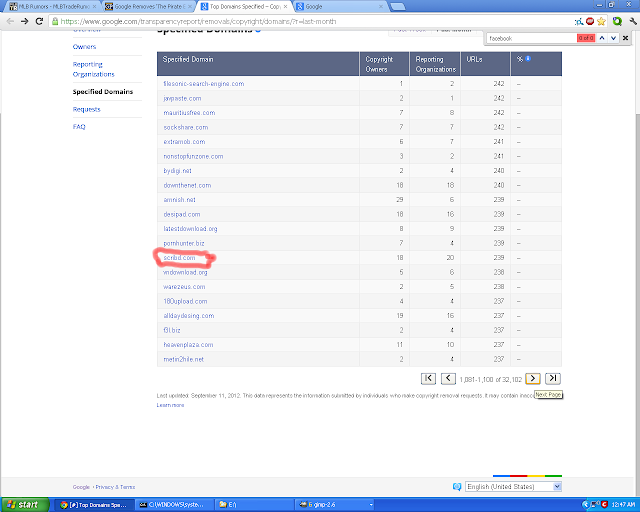The image size is (640, 512).
Task: Open the gimp-2.6 taskbar group
Action: 335,505
